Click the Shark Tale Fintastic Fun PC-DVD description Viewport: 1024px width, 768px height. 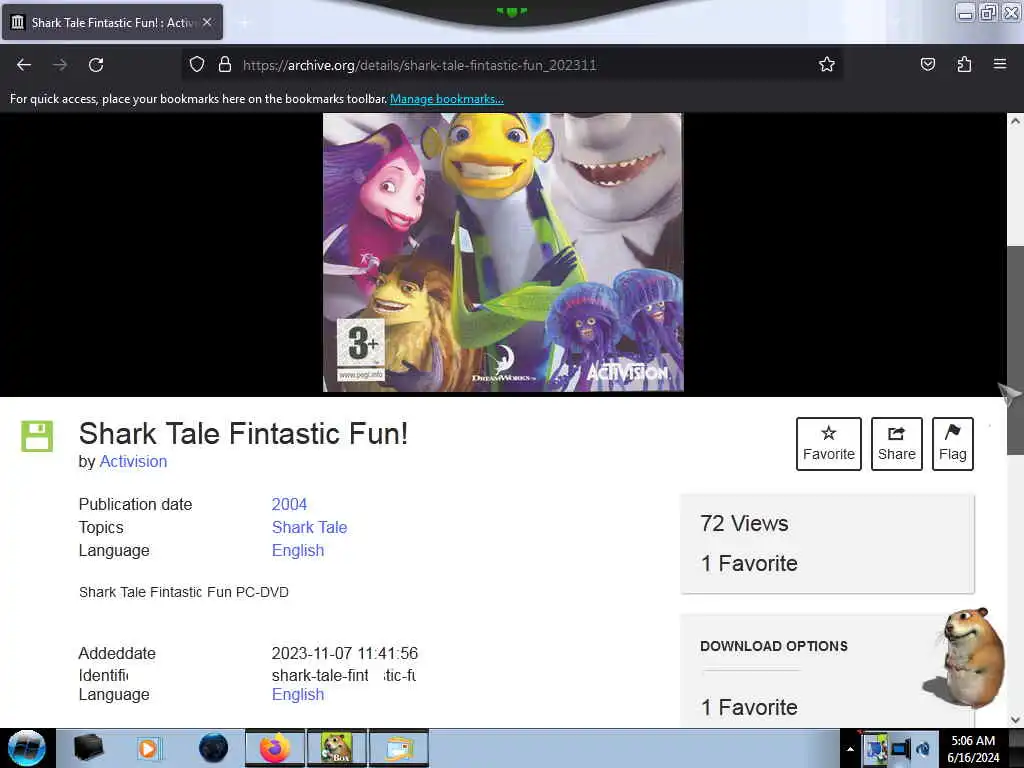pyautogui.click(x=184, y=592)
